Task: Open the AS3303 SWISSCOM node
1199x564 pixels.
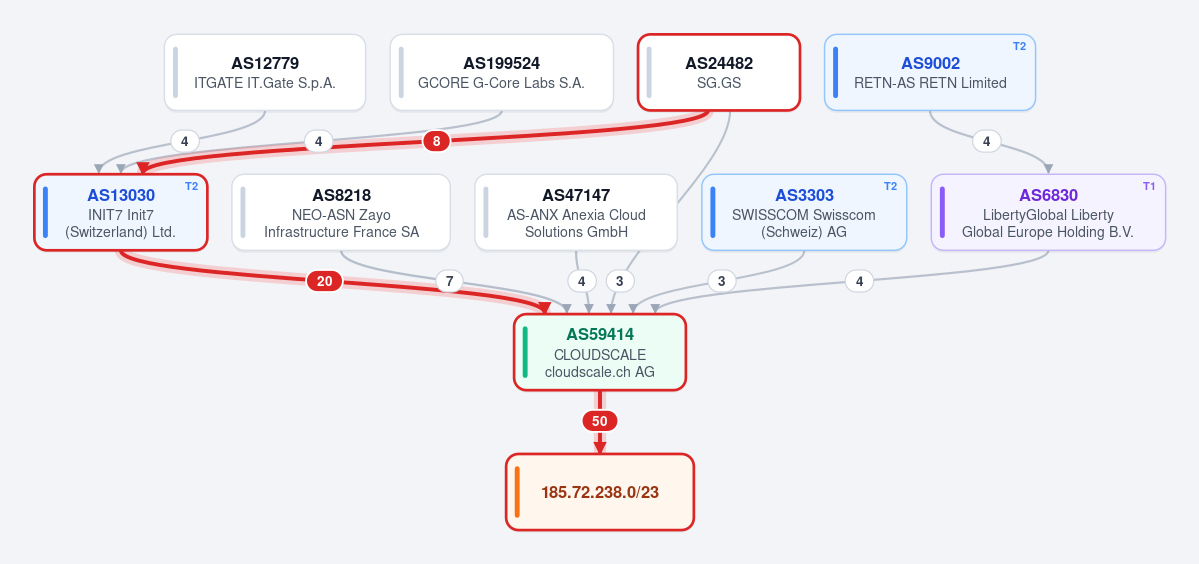Action: pyautogui.click(x=804, y=212)
